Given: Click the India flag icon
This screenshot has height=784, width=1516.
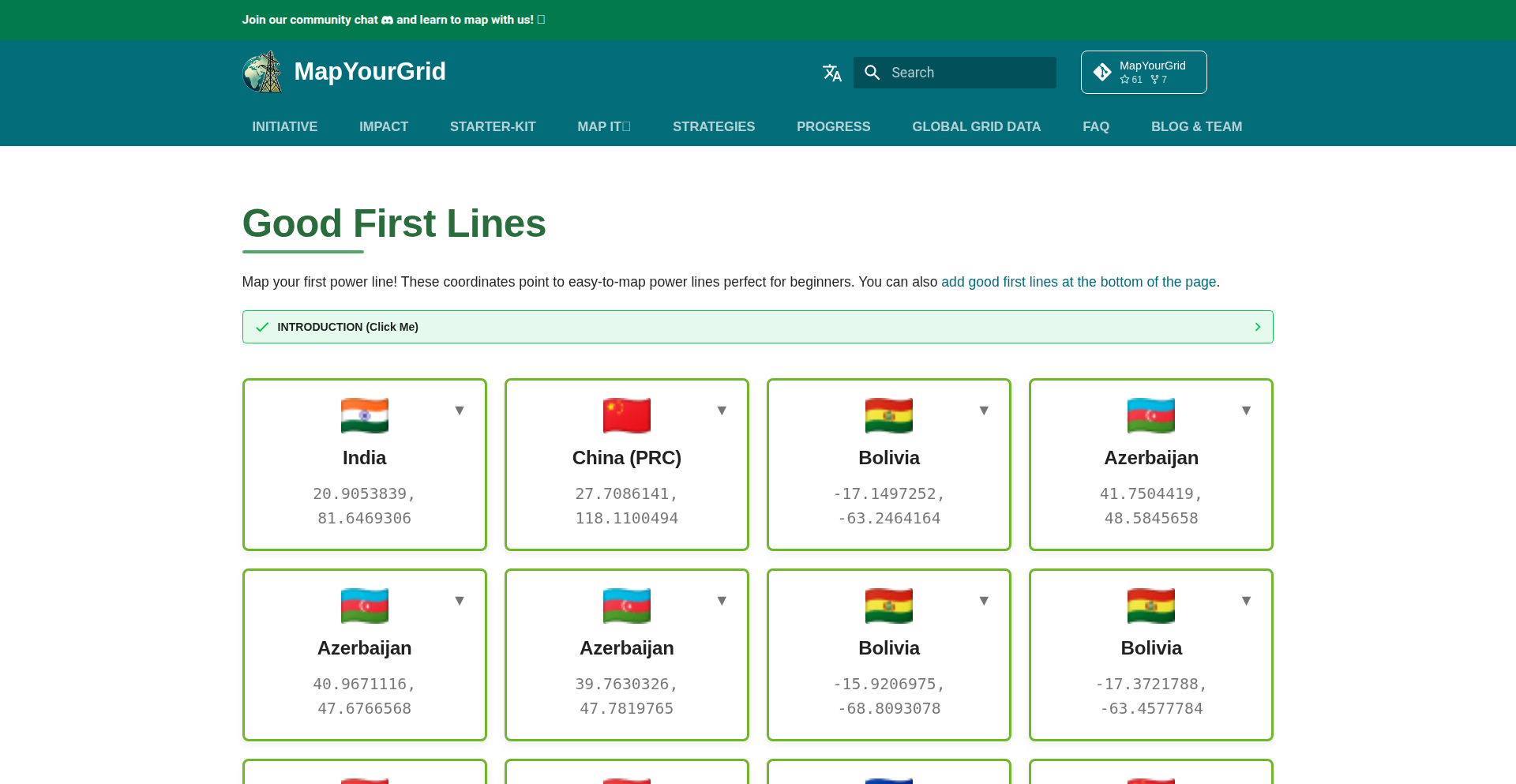Looking at the screenshot, I should (365, 415).
